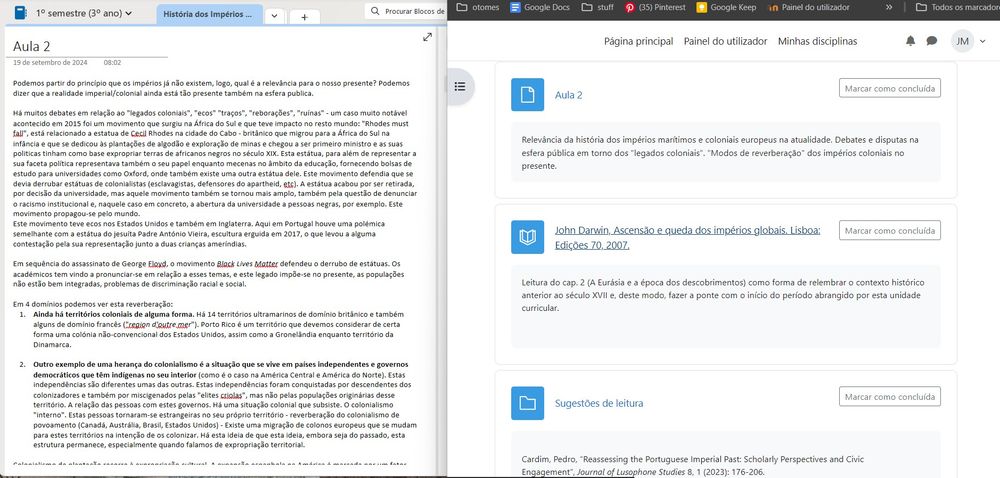This screenshot has width=1000, height=478.
Task: Open the Painel do utilizador bookmark
Action: tap(809, 7)
